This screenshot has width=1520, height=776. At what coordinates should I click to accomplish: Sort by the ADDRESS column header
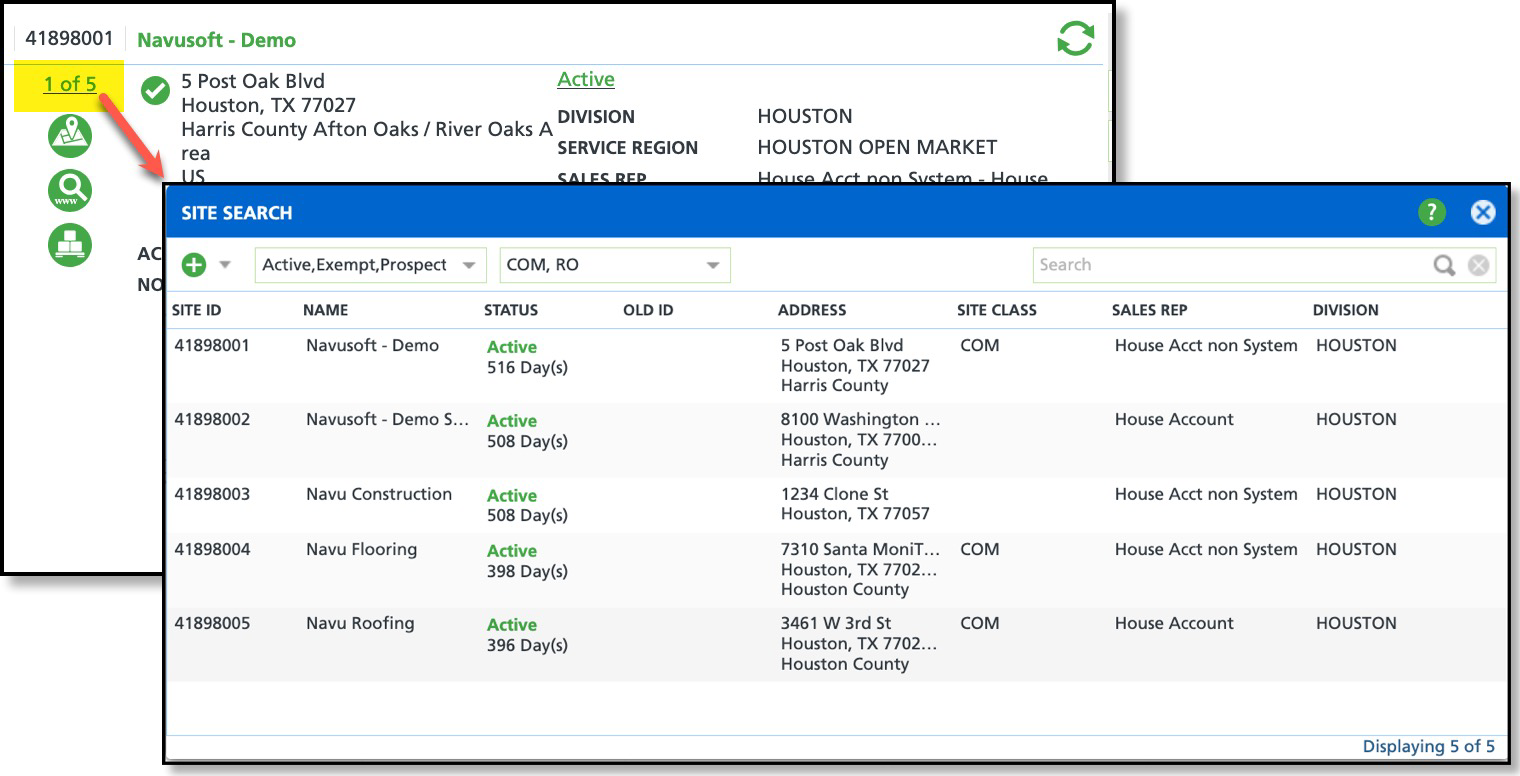coord(812,310)
